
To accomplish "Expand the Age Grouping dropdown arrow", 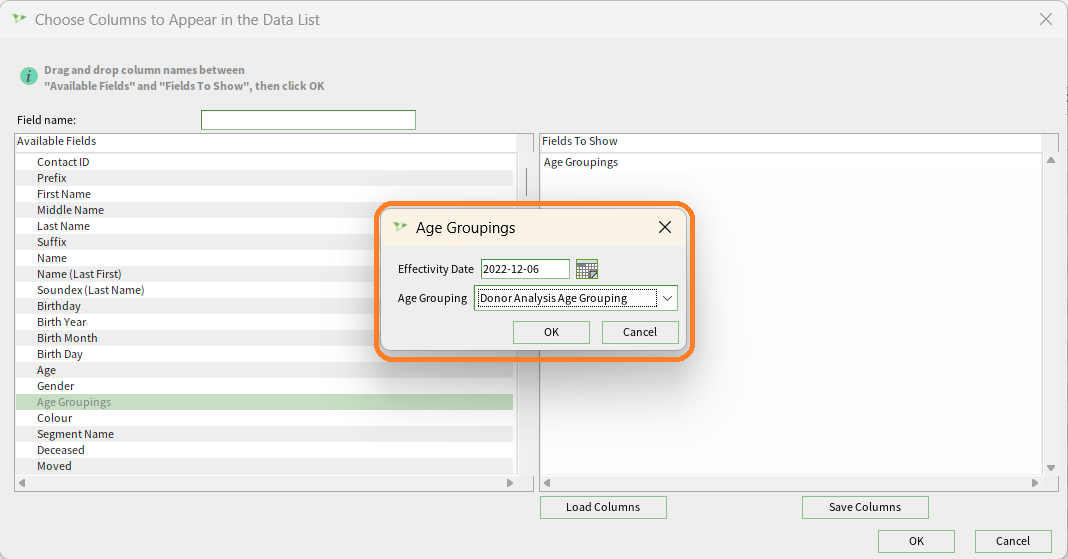I will [668, 298].
